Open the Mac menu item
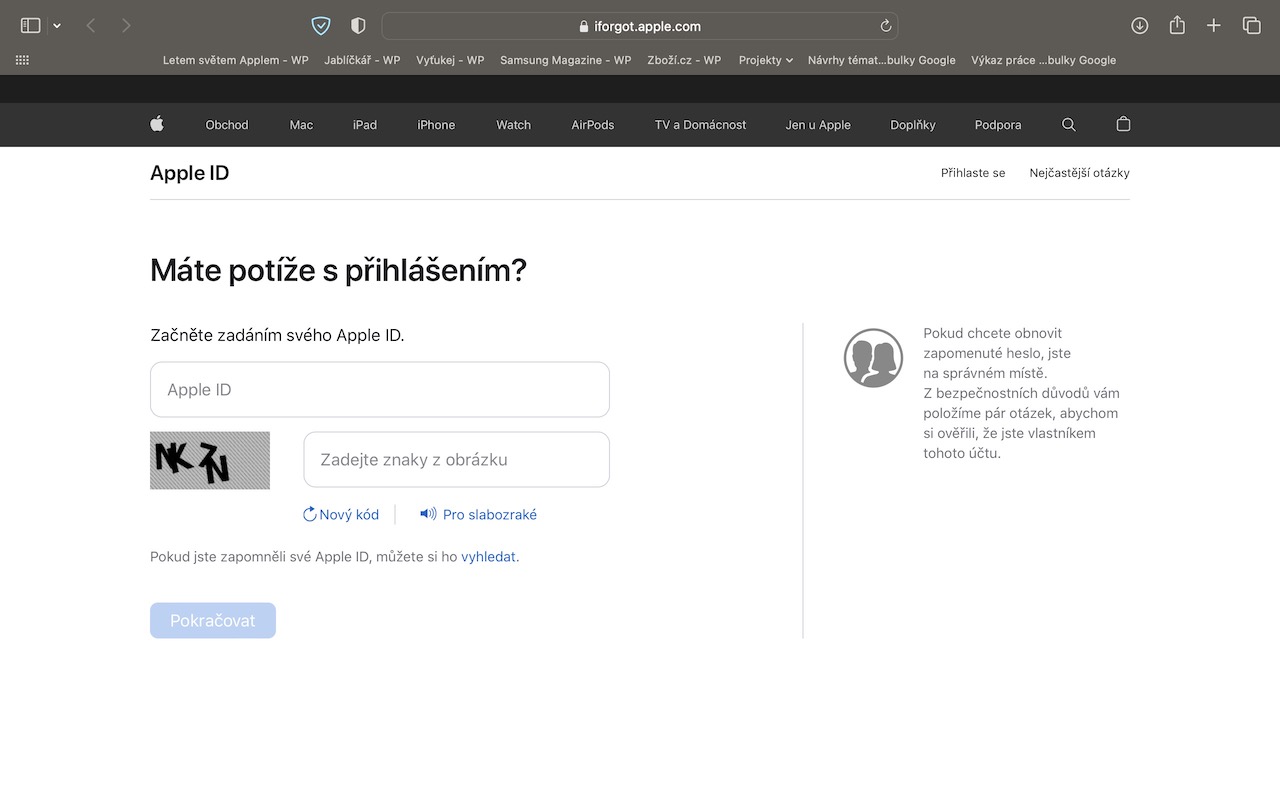 (x=301, y=125)
